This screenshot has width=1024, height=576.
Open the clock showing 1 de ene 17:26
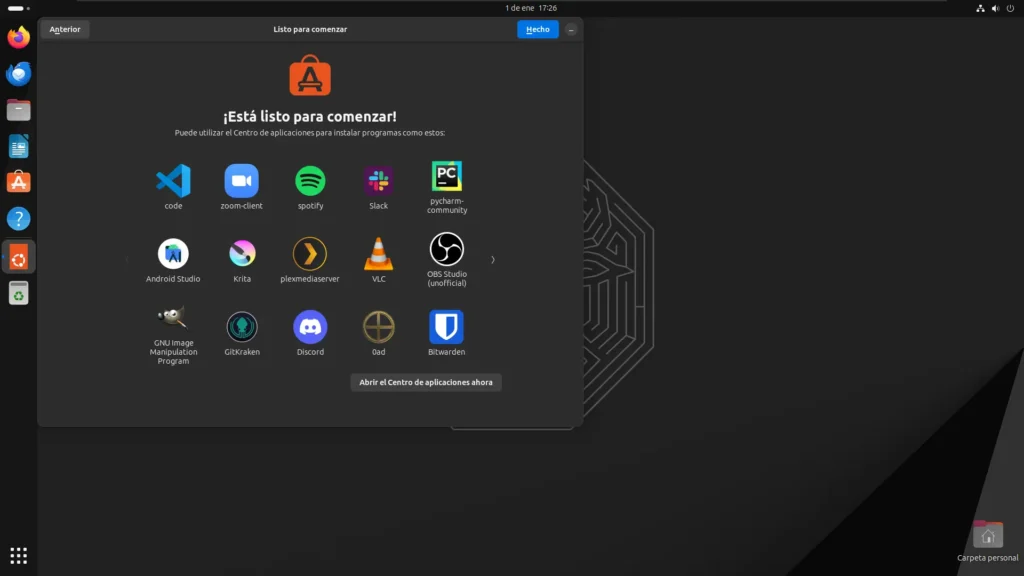[531, 8]
